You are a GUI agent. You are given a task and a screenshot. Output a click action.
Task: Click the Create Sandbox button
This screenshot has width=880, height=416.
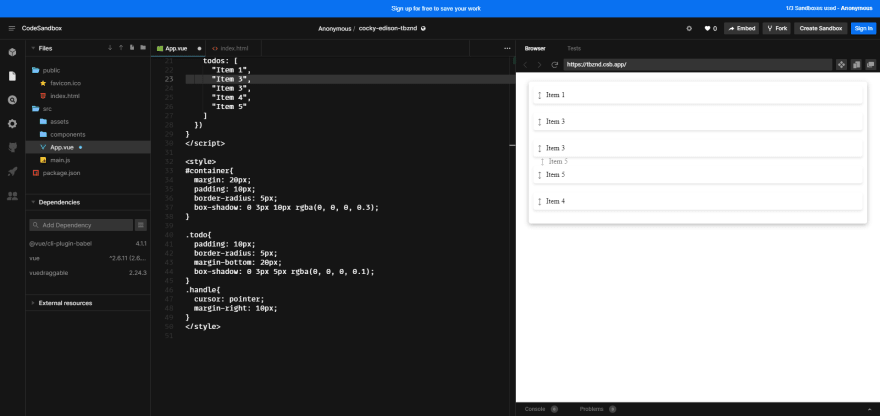pyautogui.click(x=821, y=28)
